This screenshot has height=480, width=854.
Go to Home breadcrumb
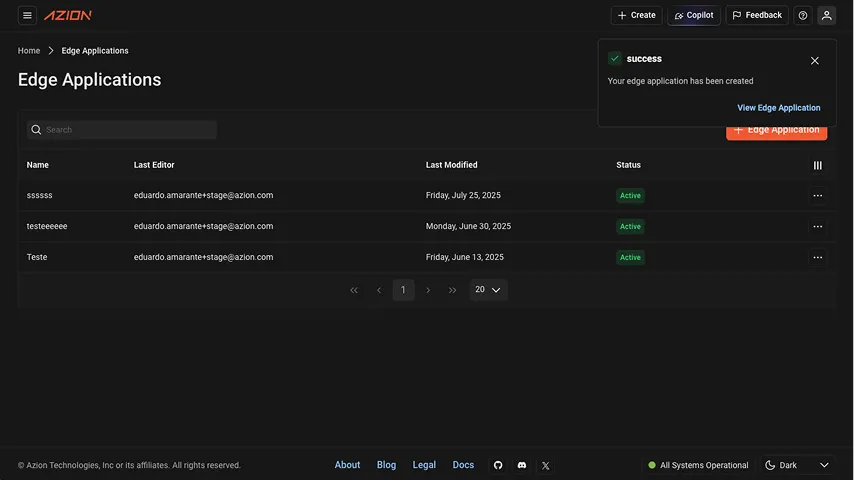pos(29,50)
